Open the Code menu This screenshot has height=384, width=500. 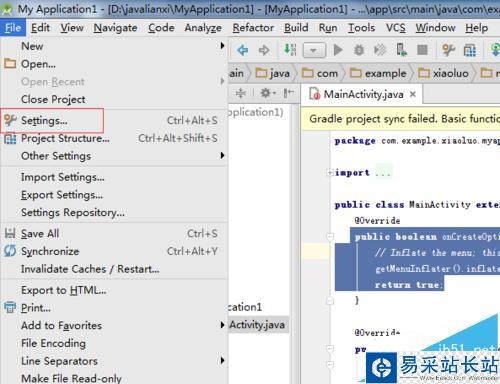[161, 28]
